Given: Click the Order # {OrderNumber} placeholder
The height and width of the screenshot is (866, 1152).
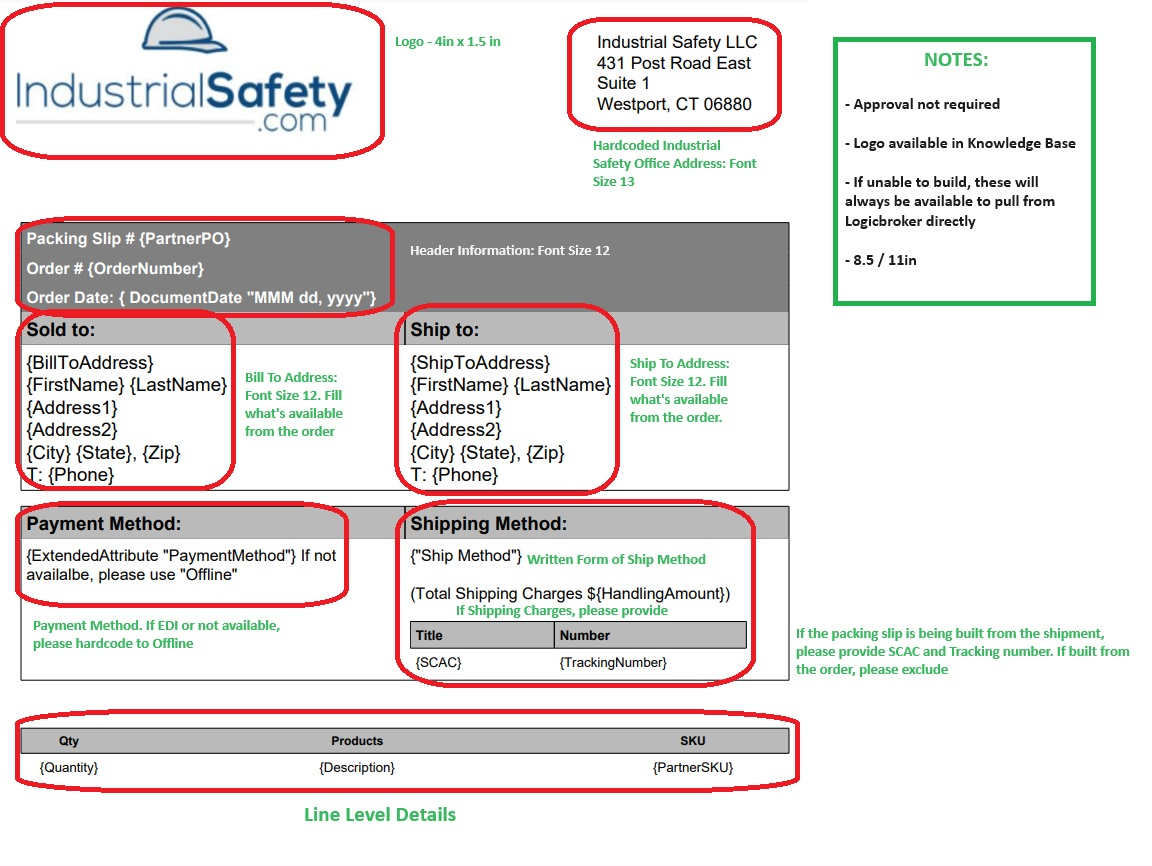Looking at the screenshot, I should pos(115,269).
